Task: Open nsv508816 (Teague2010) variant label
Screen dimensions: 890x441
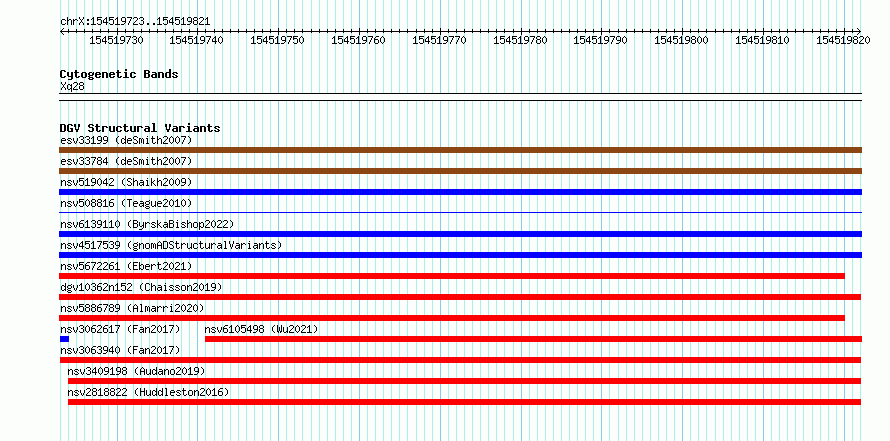Action: (x=126, y=203)
